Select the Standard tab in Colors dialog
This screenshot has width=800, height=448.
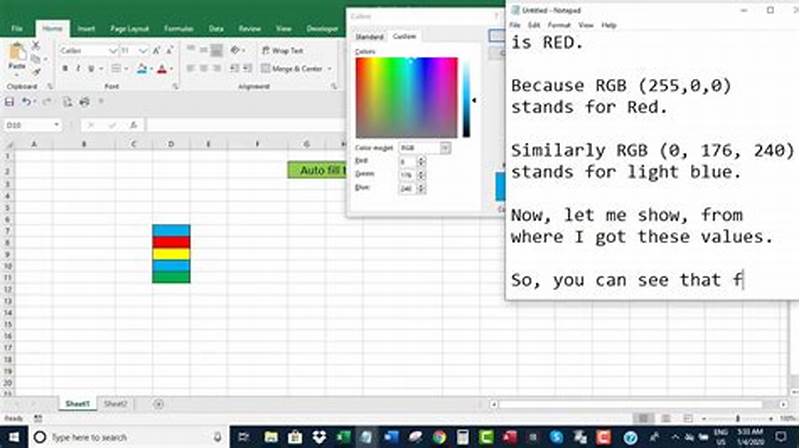click(x=369, y=37)
